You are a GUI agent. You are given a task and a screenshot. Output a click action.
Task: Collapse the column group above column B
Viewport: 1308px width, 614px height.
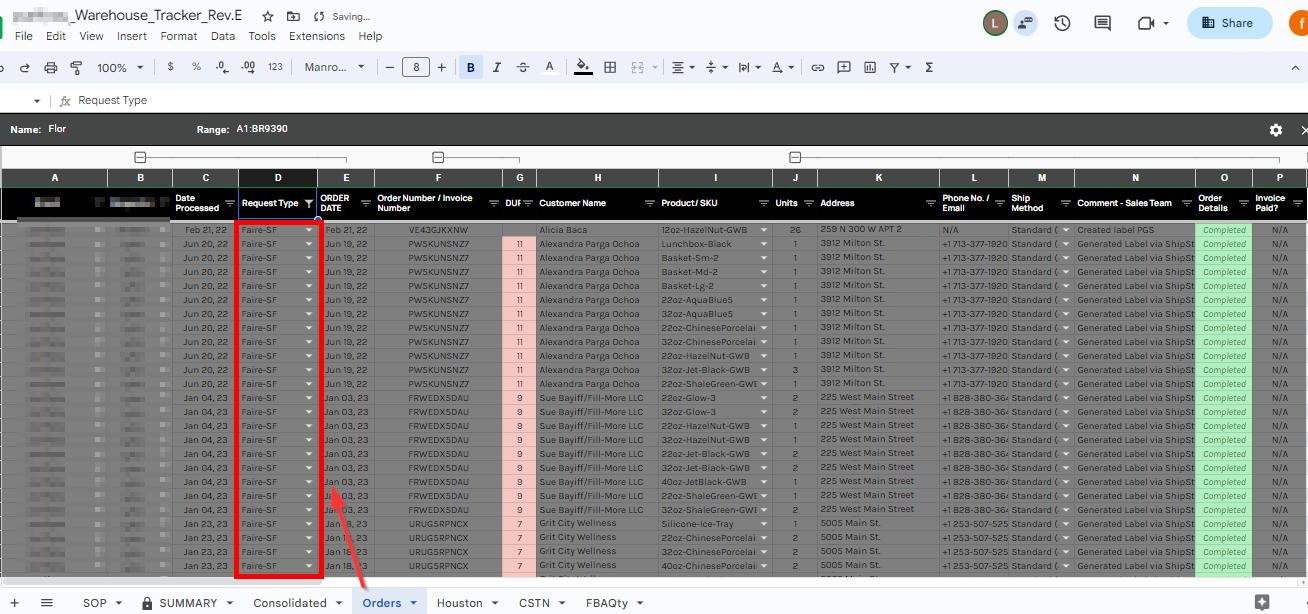click(140, 157)
